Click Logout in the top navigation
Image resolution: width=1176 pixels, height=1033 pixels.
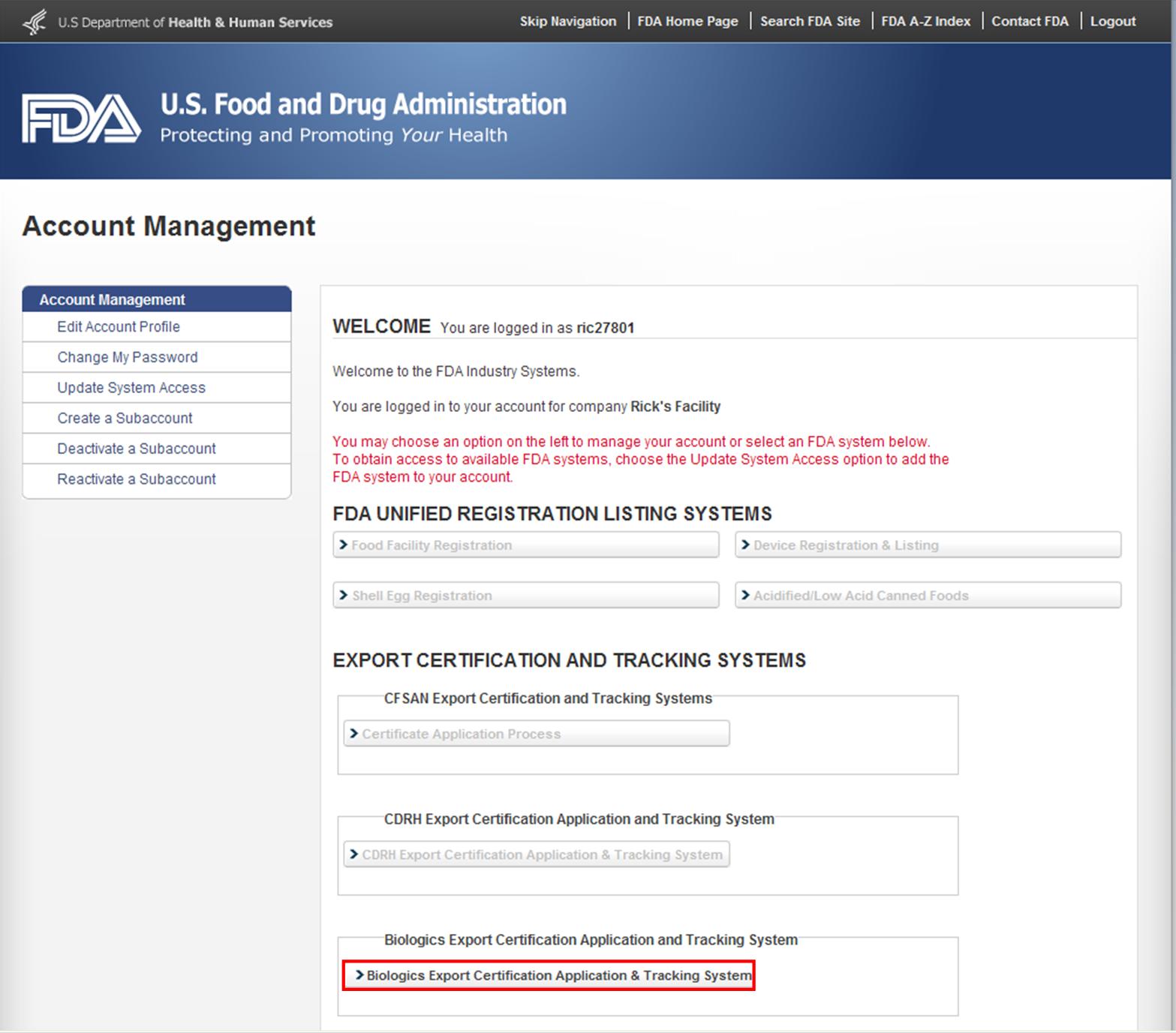pyautogui.click(x=1112, y=21)
